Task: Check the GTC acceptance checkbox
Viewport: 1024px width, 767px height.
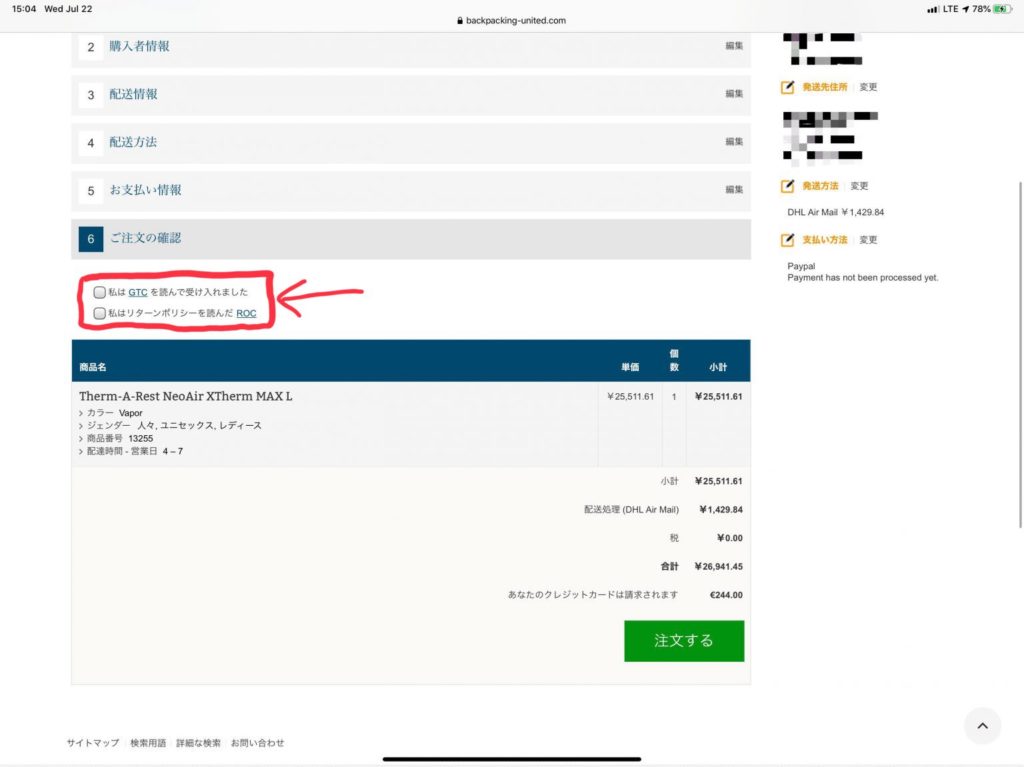Action: (99, 292)
